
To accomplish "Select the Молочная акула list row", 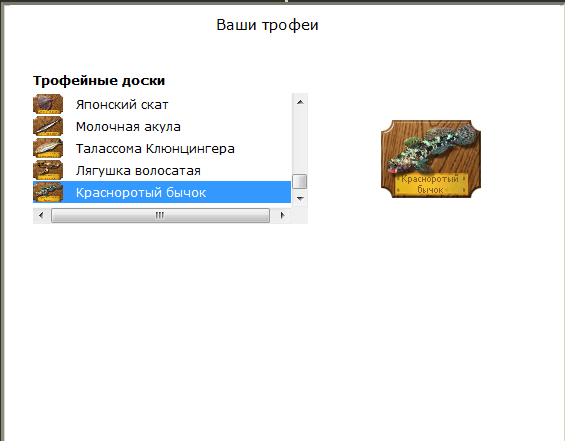I will 162,126.
